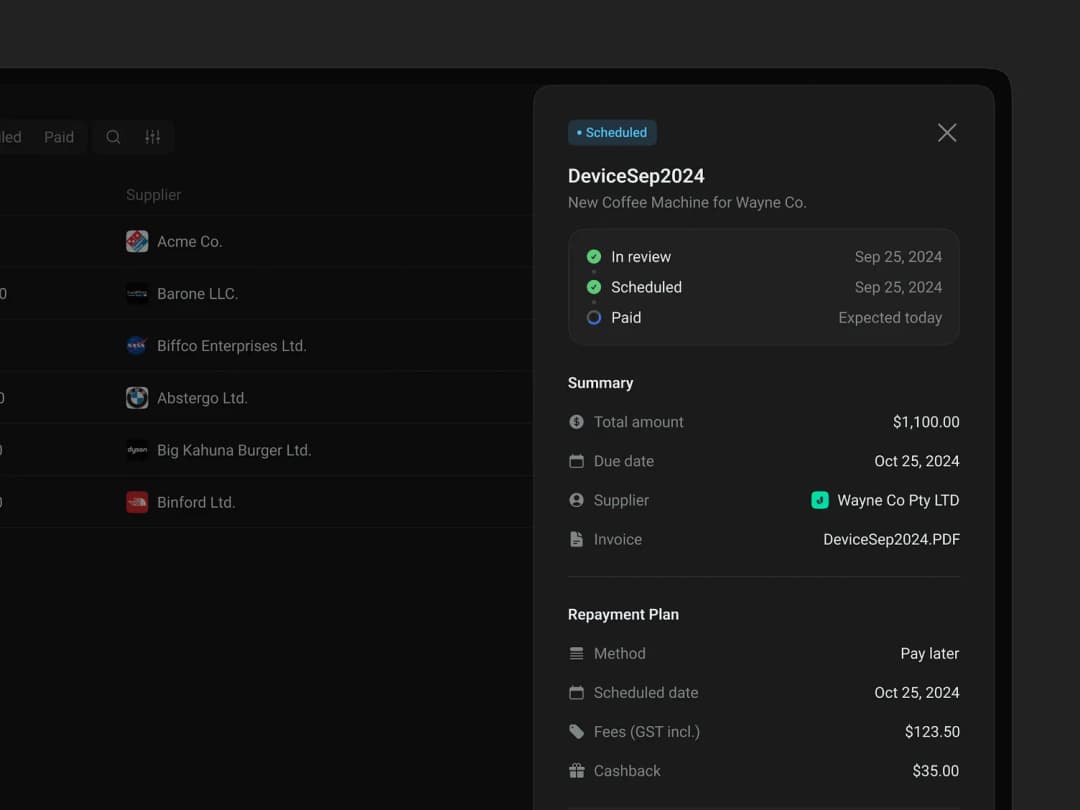The image size is (1080, 810).
Task: Click the Big Kahuna Burger dyson logo
Action: pyautogui.click(x=137, y=450)
